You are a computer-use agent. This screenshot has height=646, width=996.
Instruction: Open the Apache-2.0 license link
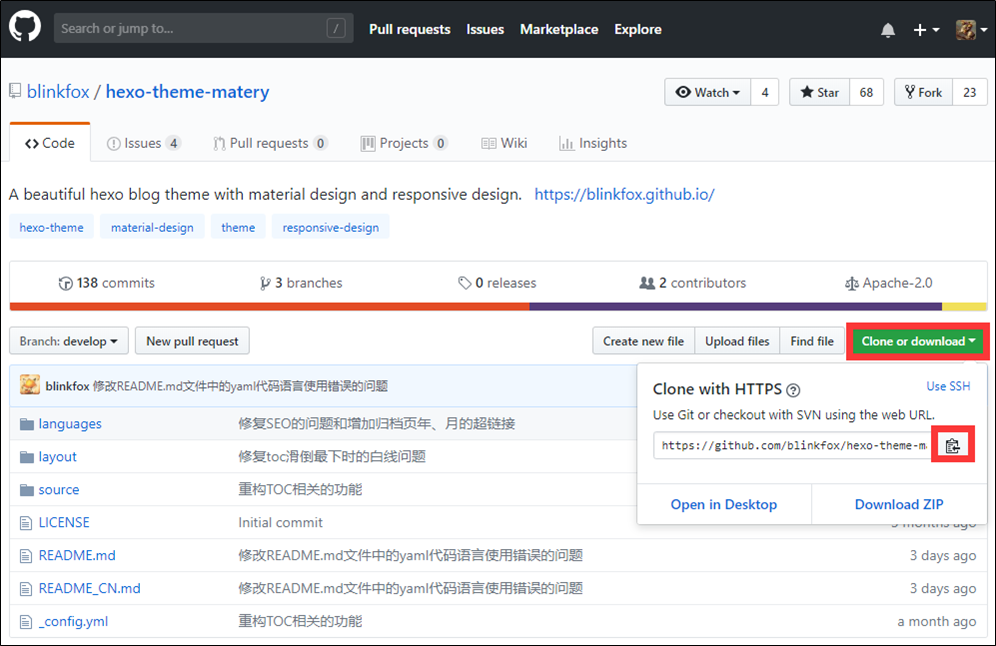[888, 283]
